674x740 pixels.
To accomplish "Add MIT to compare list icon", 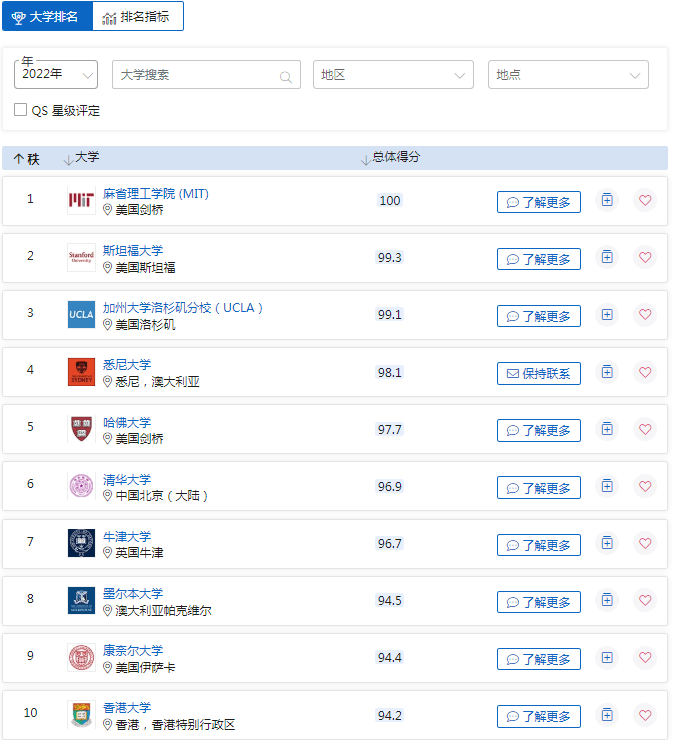I will click(x=607, y=200).
